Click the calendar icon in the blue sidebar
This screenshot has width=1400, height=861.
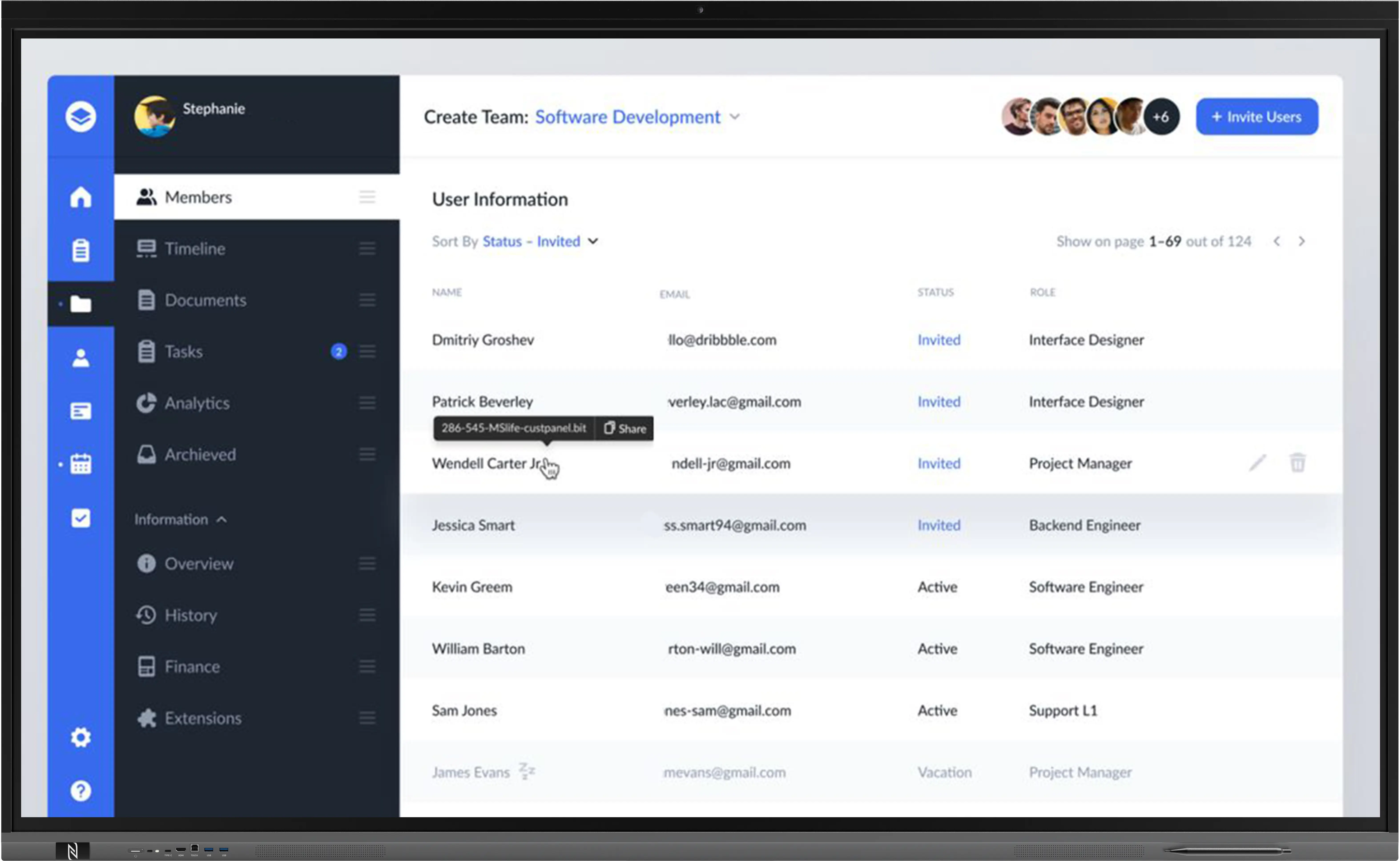(80, 464)
